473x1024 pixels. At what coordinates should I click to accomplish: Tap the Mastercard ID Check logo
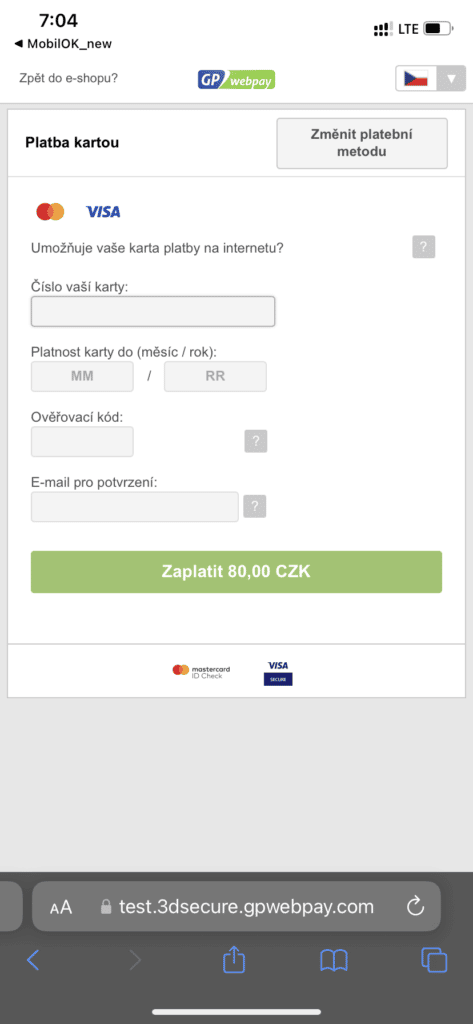point(201,671)
